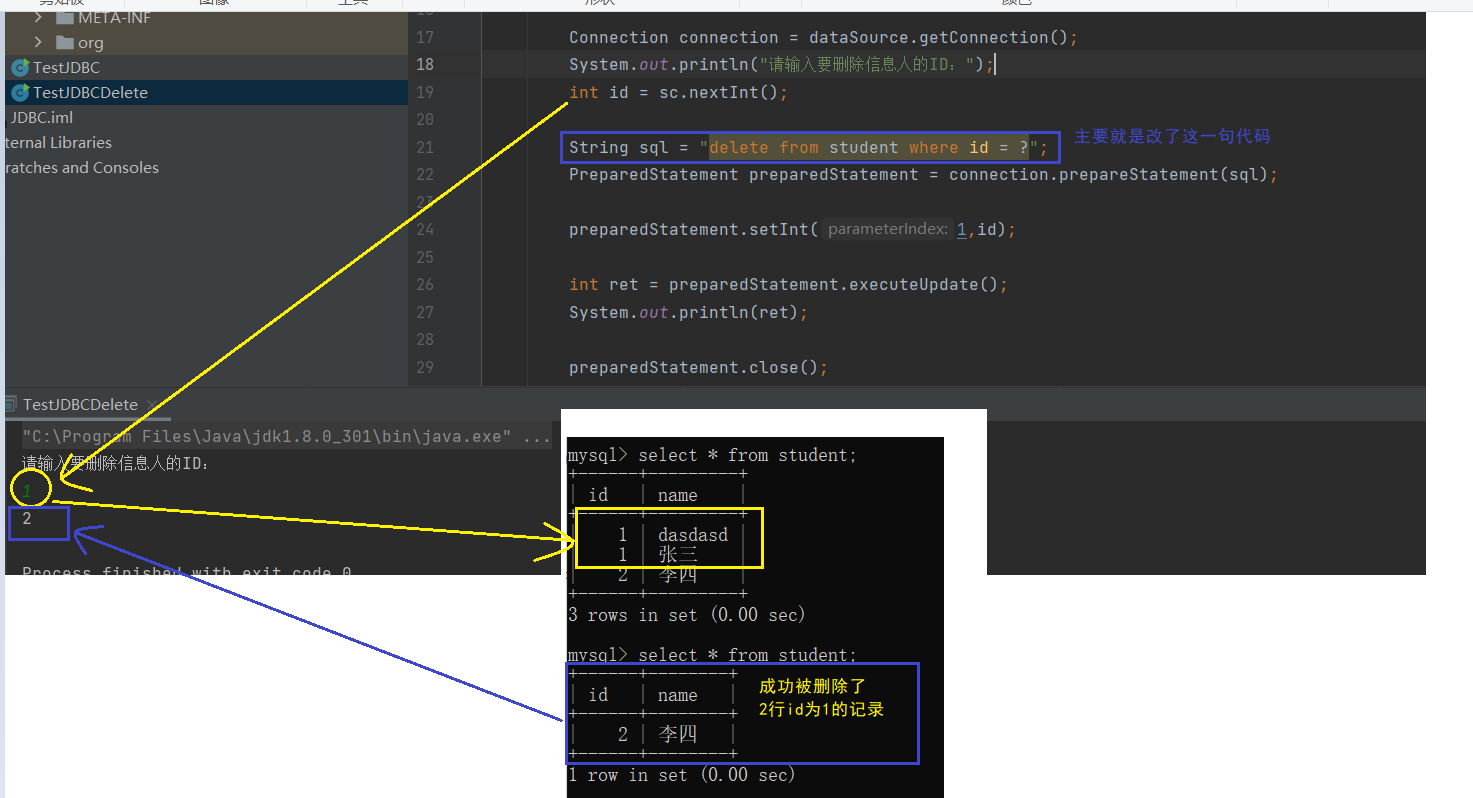Click '1 row in set (0.00 sec)' text
Screen dimensions: 1473x798
tap(682, 774)
